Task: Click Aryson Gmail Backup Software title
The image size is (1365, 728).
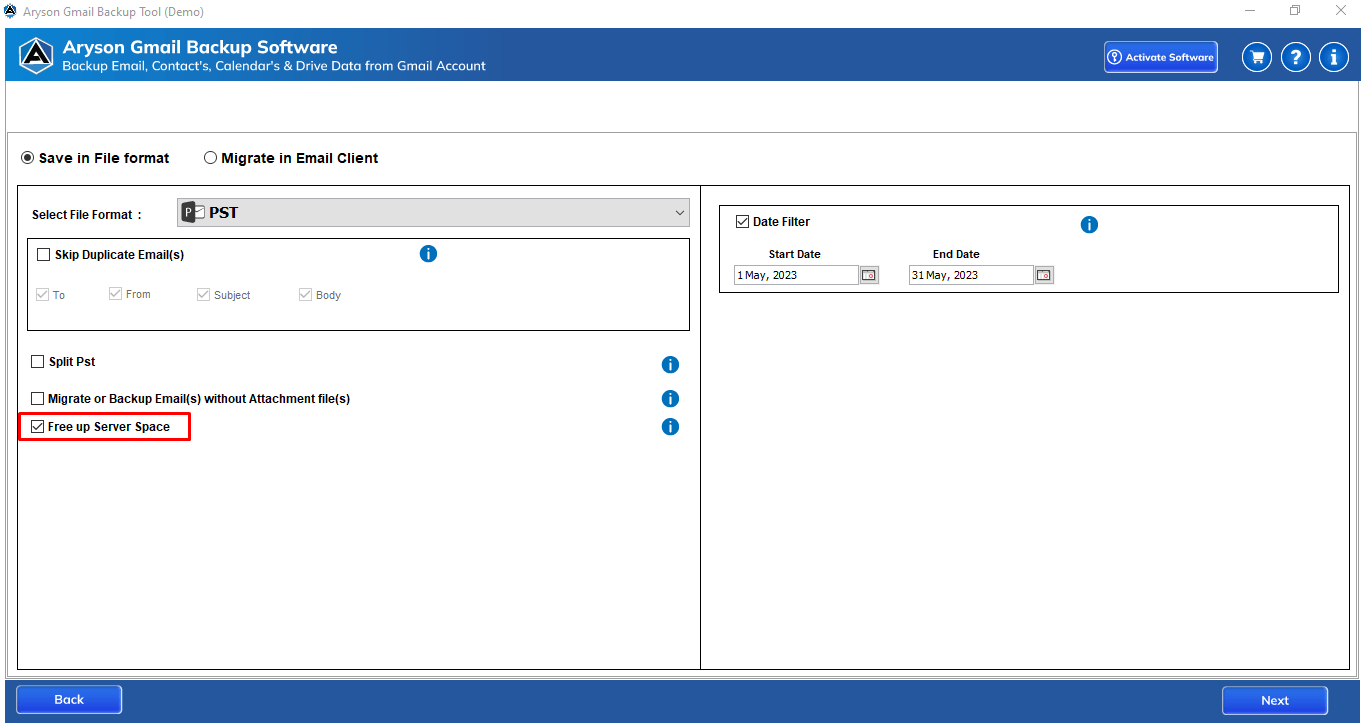Action: (x=200, y=47)
